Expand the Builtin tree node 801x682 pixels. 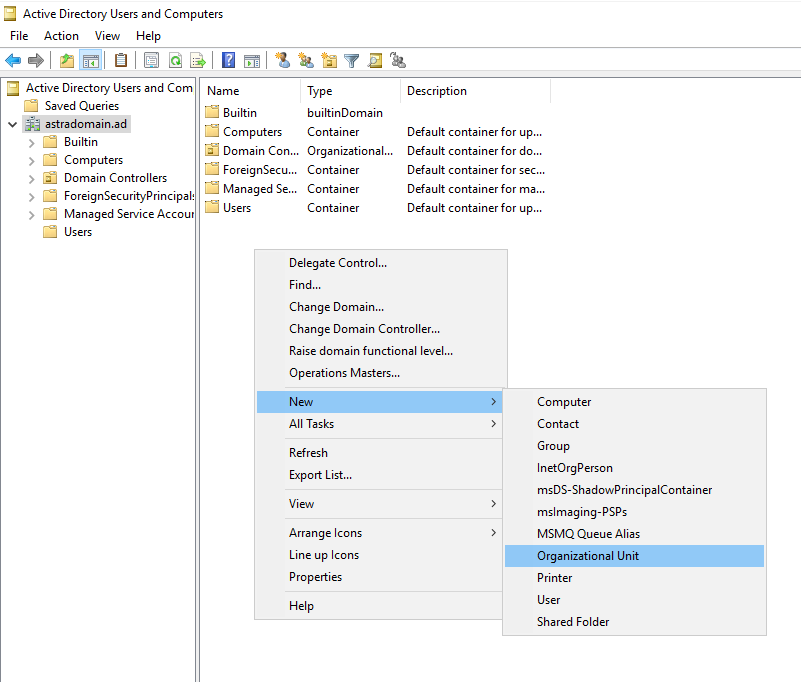pyautogui.click(x=32, y=143)
